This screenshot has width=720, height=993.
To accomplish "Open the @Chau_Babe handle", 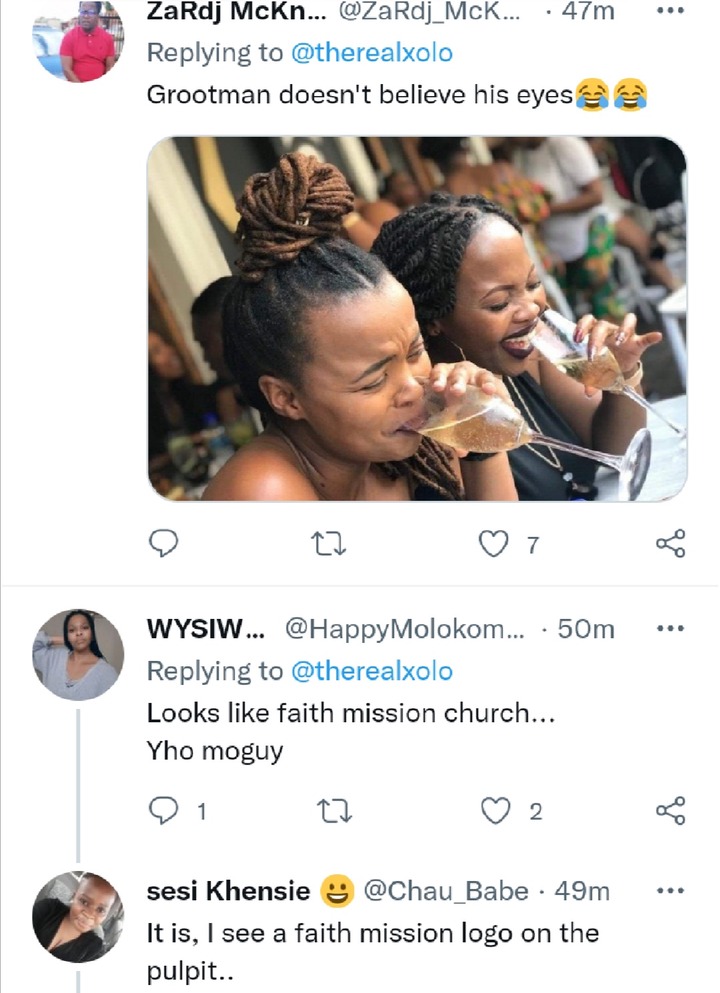I will [x=444, y=891].
